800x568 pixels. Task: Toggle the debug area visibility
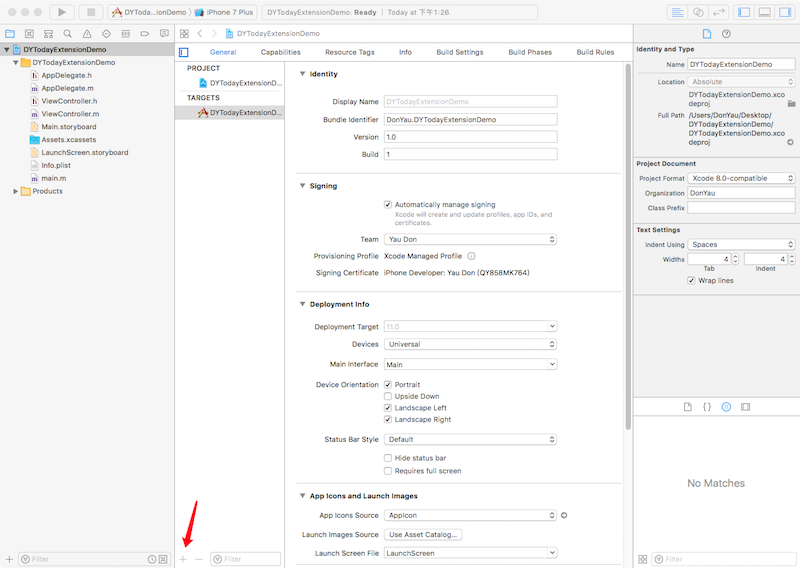point(765,12)
